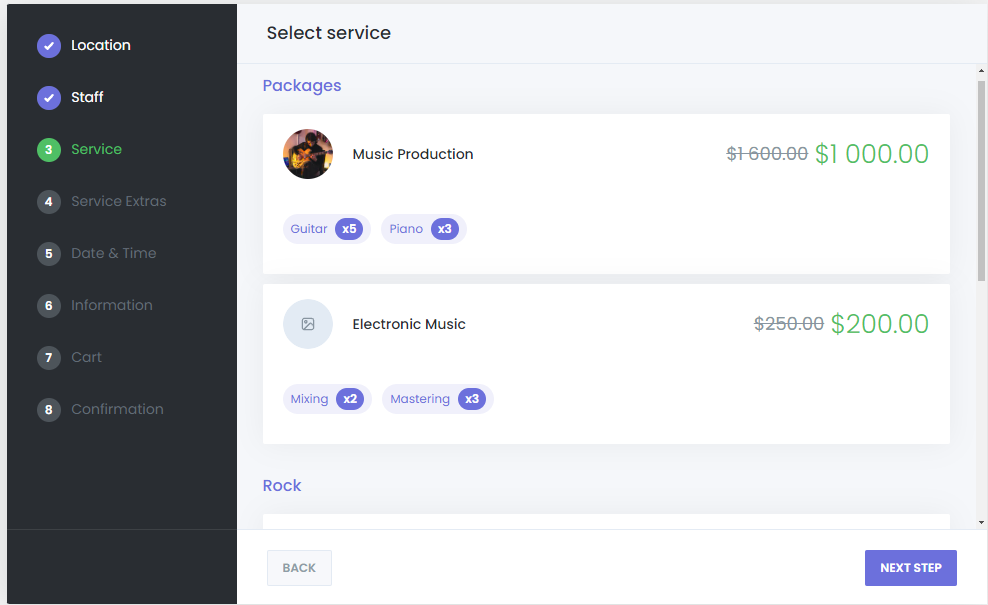
Task: Click the Music Production thumbnail photo
Action: pyautogui.click(x=308, y=153)
